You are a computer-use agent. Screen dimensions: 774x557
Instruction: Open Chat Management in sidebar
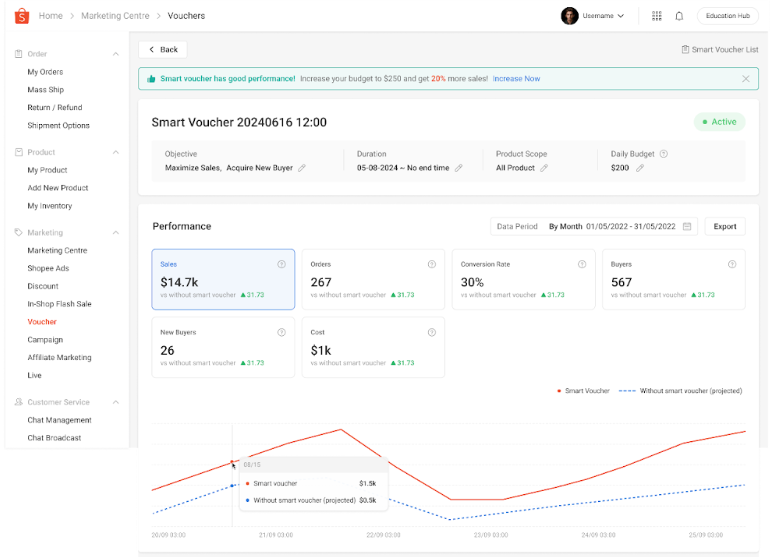click(x=59, y=420)
